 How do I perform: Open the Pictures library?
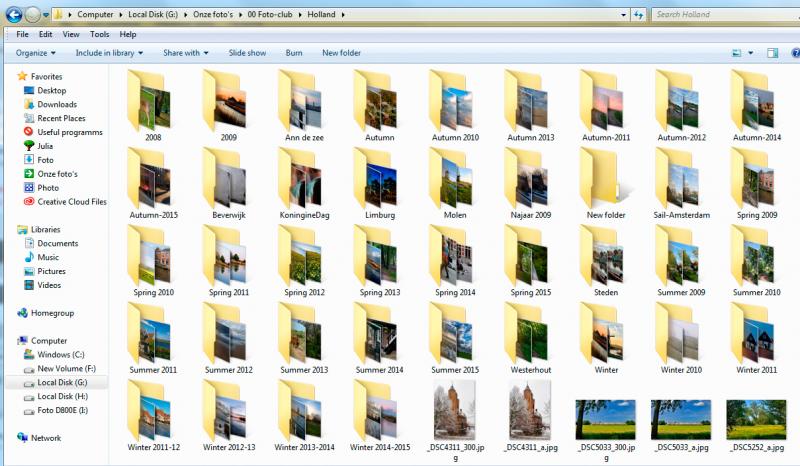[x=51, y=271]
